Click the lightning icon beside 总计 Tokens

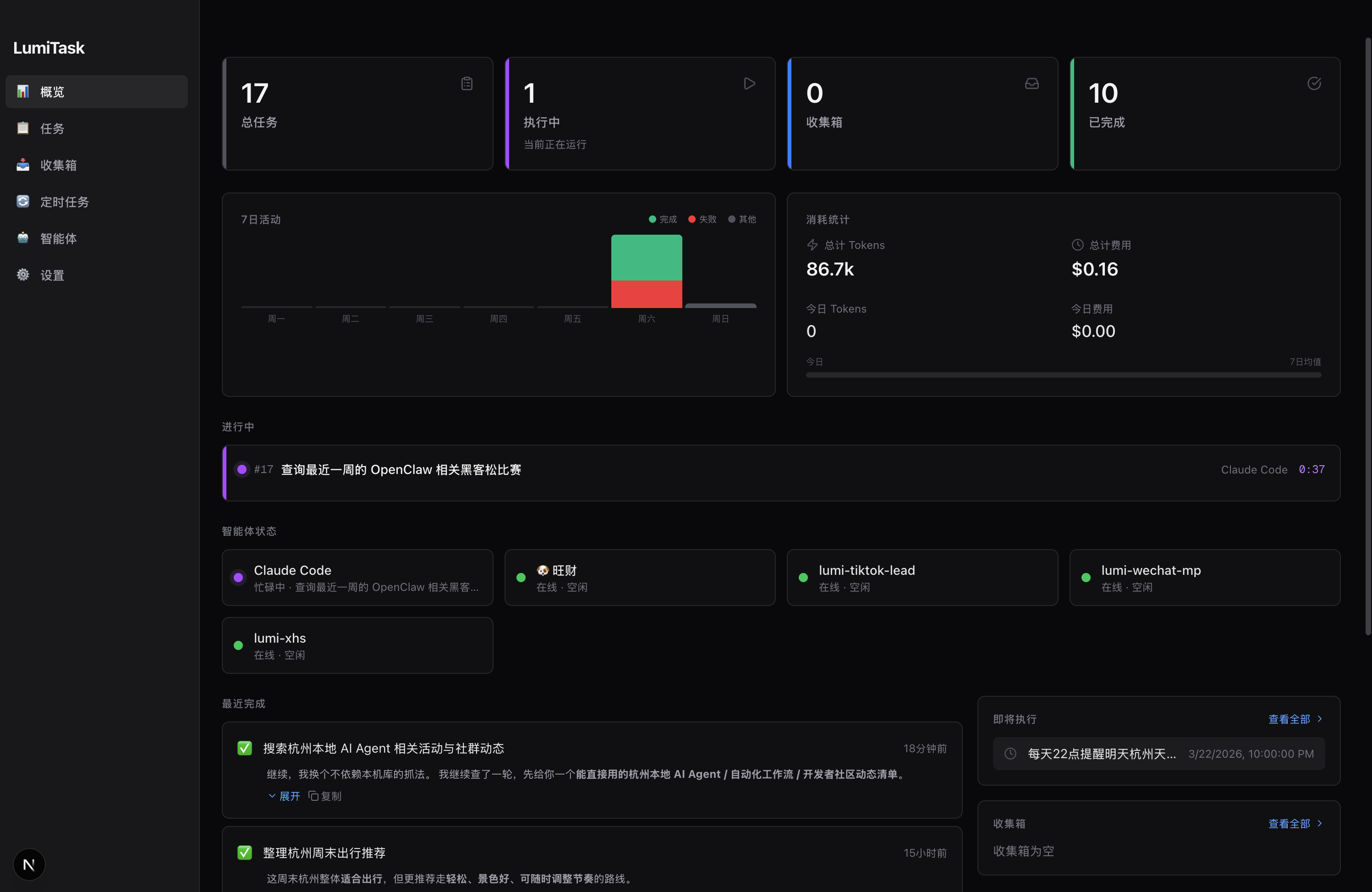[812, 245]
